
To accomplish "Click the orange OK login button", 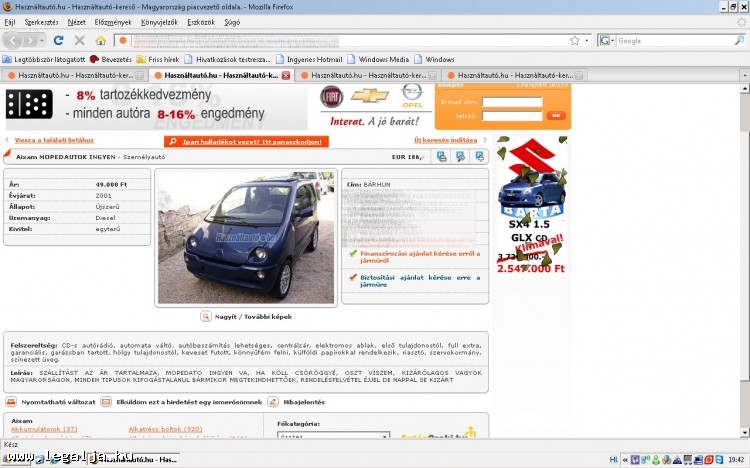I will [x=555, y=116].
